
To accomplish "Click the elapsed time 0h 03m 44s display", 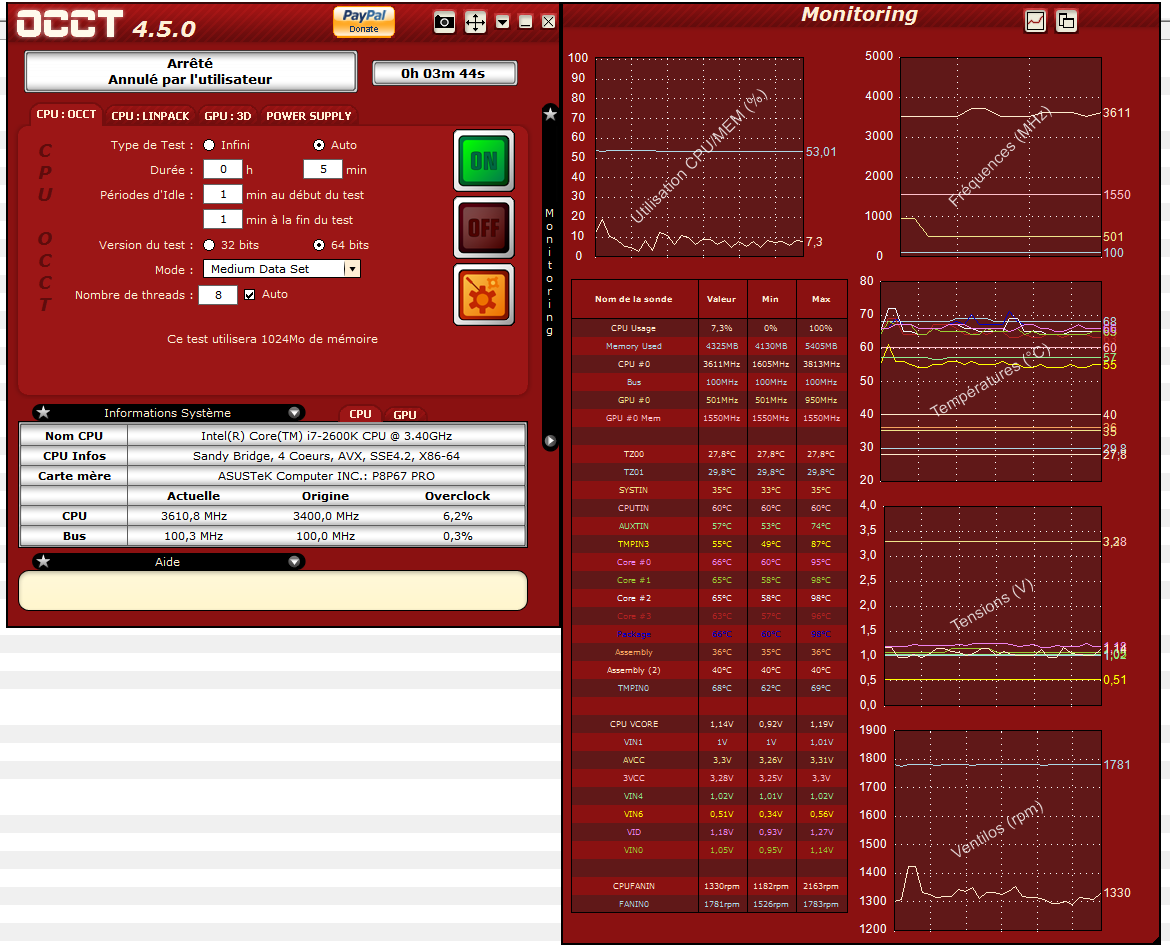I will 444,73.
